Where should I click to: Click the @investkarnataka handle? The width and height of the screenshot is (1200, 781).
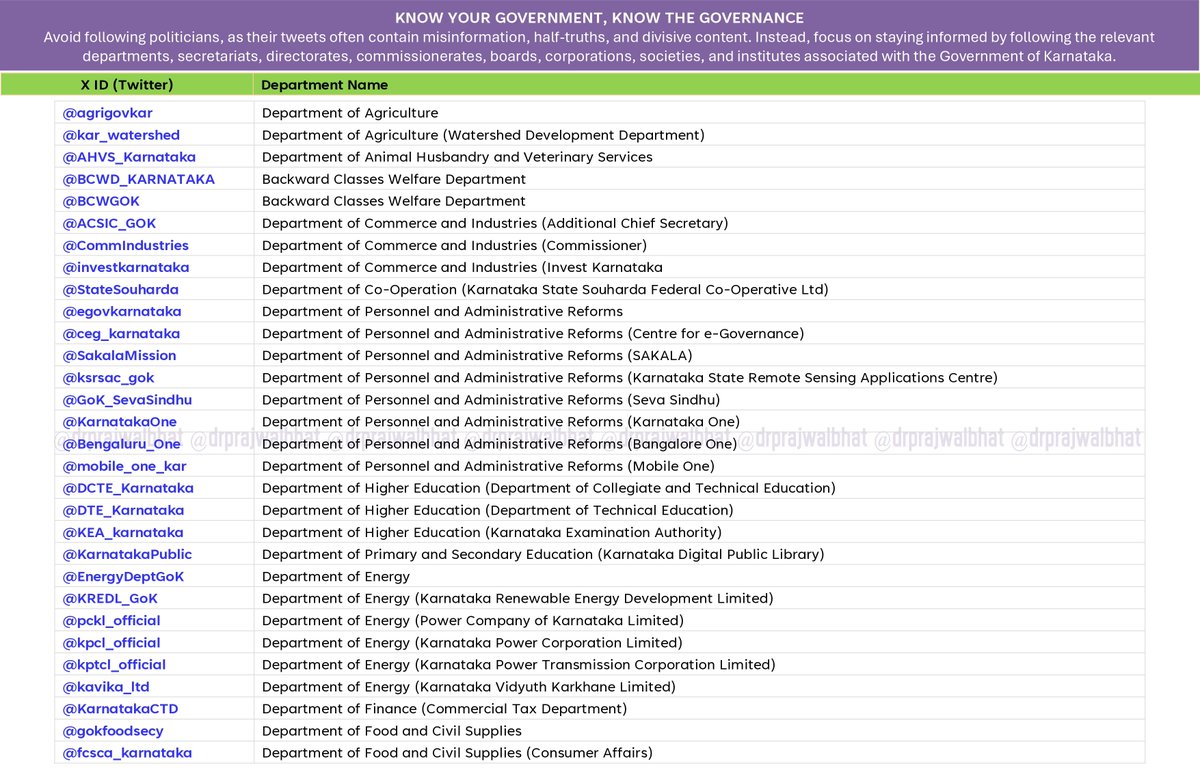(x=126, y=267)
